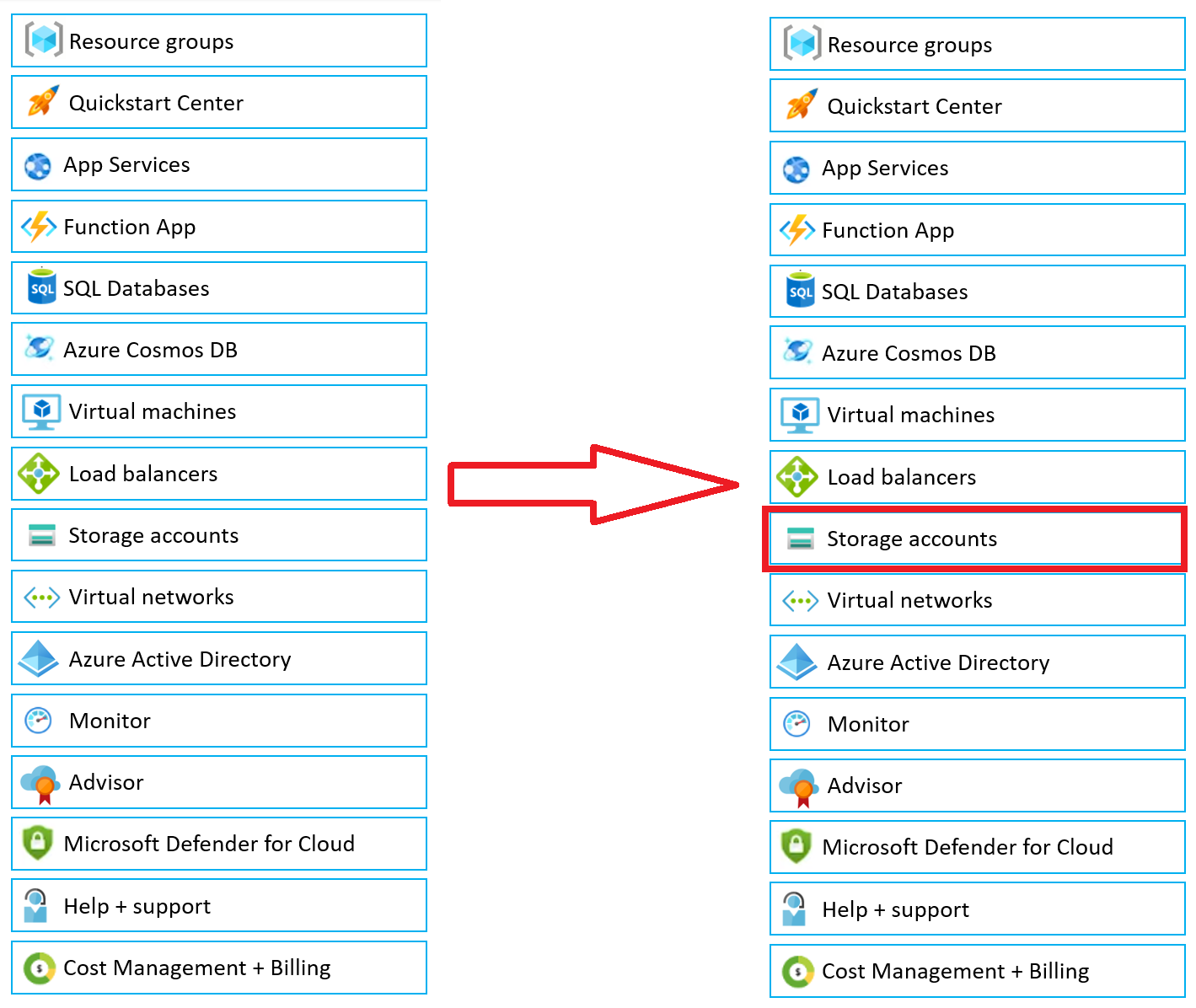Click the Load balancers entry in left list
The height and width of the screenshot is (1008, 1196).
[219, 474]
